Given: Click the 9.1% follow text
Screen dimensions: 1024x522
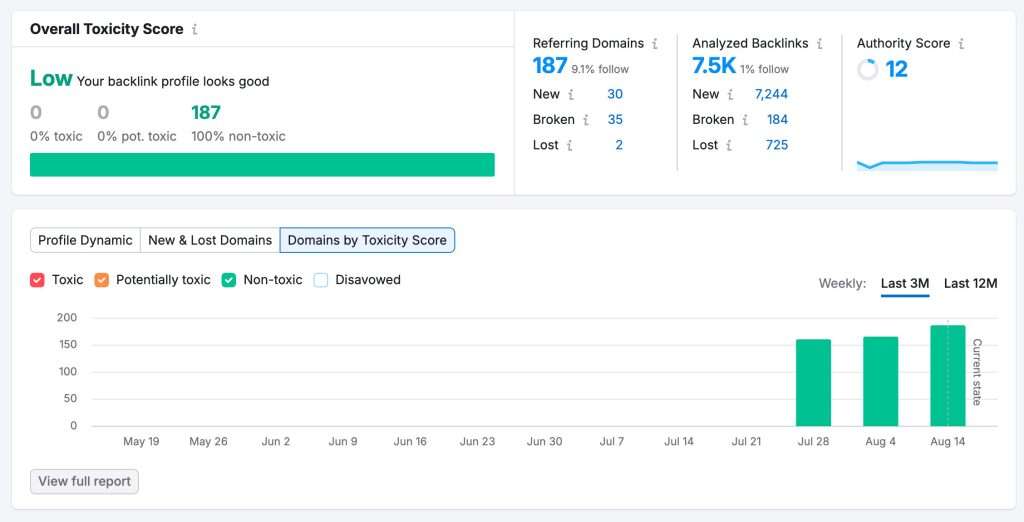Looking at the screenshot, I should coord(600,69).
